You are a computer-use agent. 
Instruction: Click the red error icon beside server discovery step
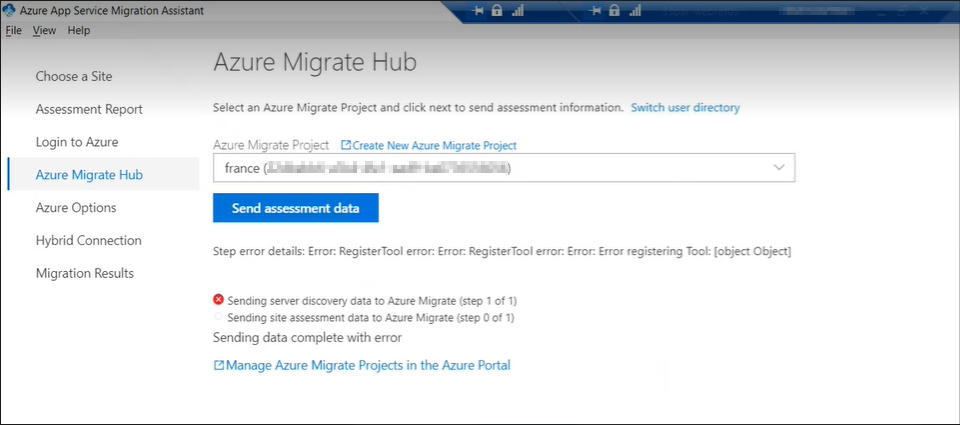point(219,300)
